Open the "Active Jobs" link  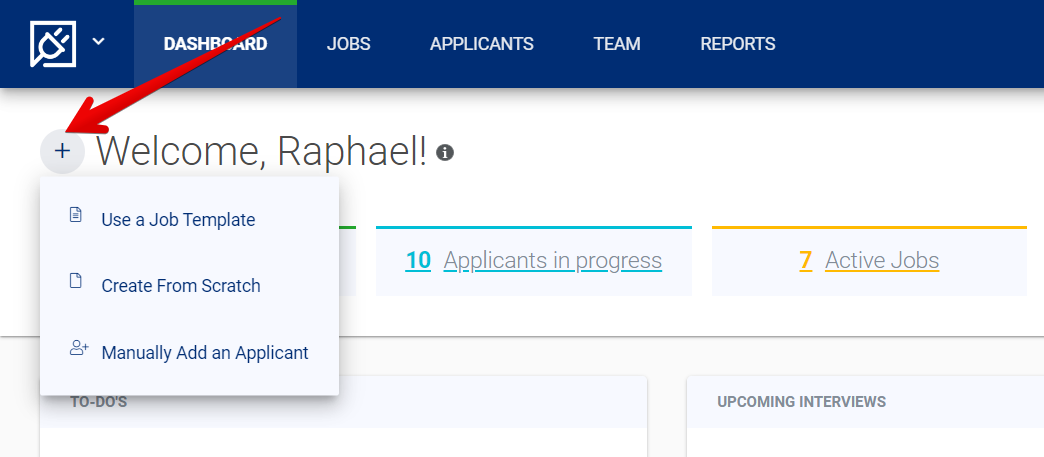882,261
